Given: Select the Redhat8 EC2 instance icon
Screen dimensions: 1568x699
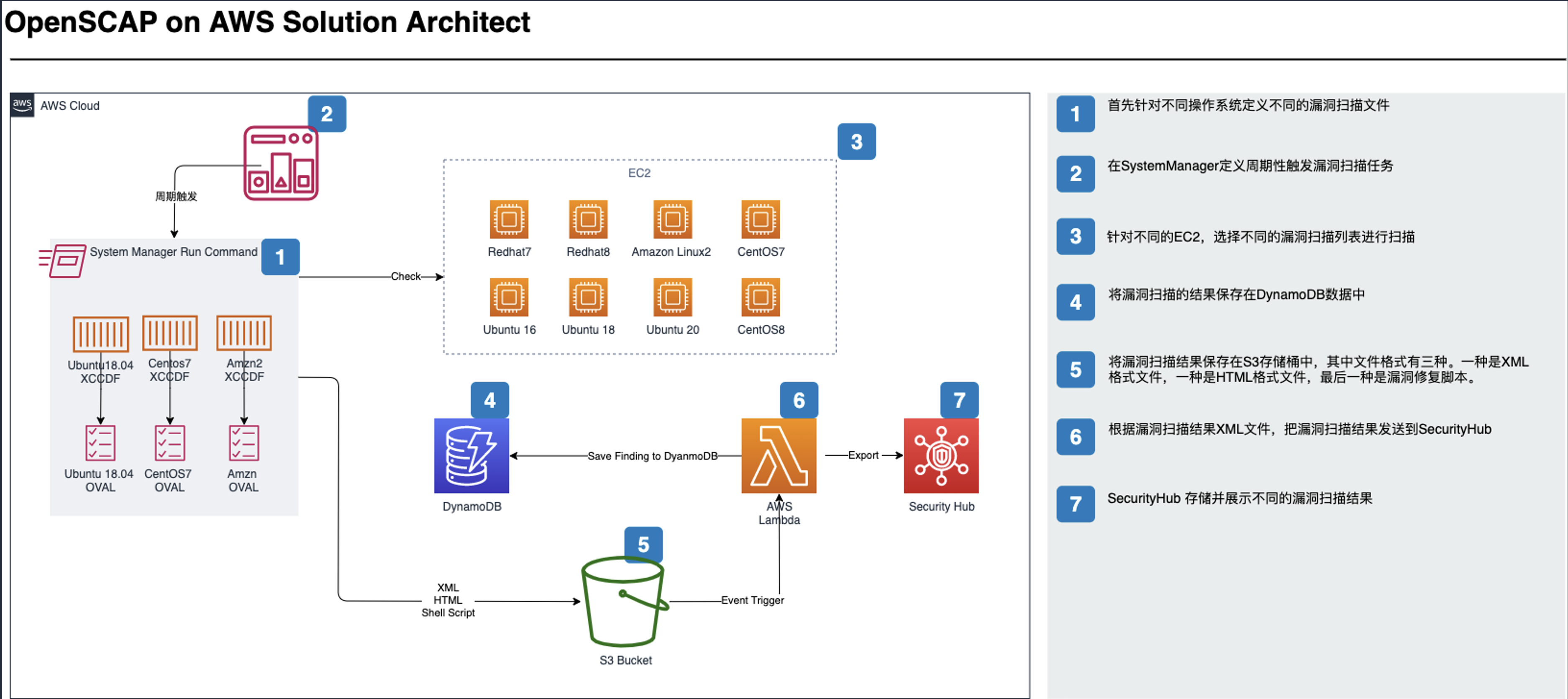Looking at the screenshot, I should [x=588, y=219].
